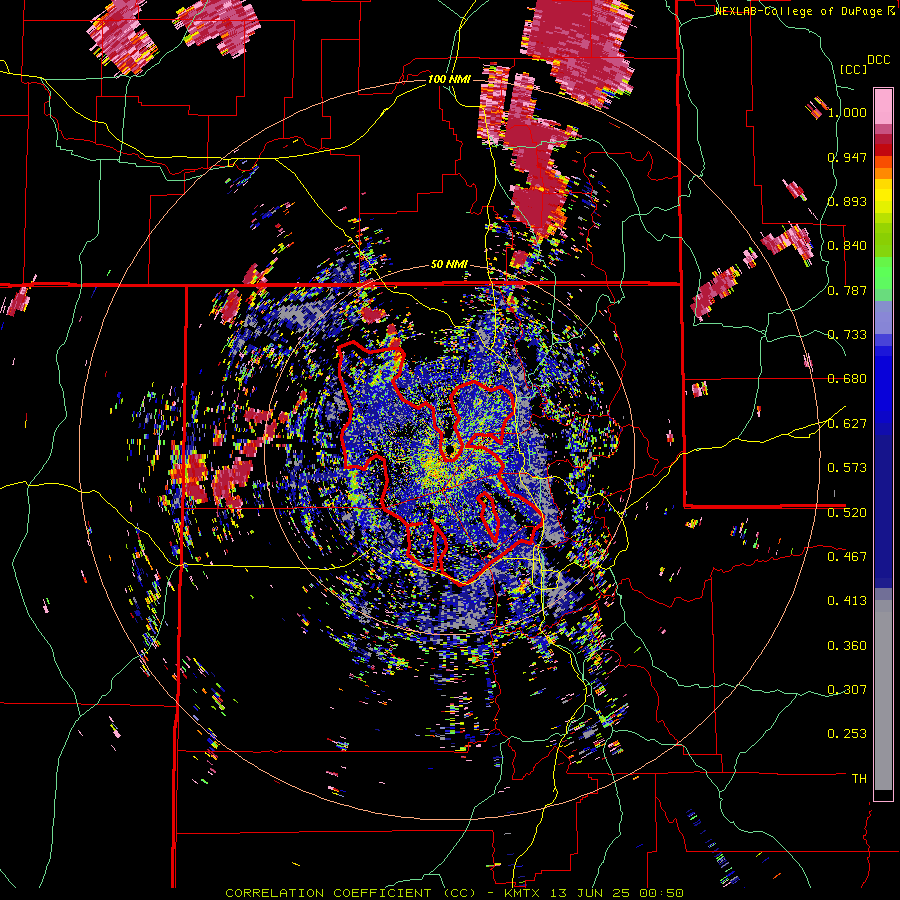Click the 0.307 legend value
Screen dimensions: 900x900
tap(847, 689)
